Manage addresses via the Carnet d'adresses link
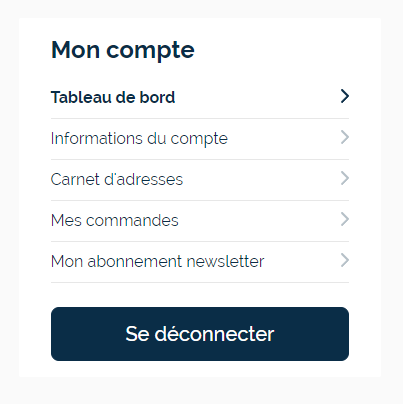The image size is (403, 404). pyautogui.click(x=117, y=179)
